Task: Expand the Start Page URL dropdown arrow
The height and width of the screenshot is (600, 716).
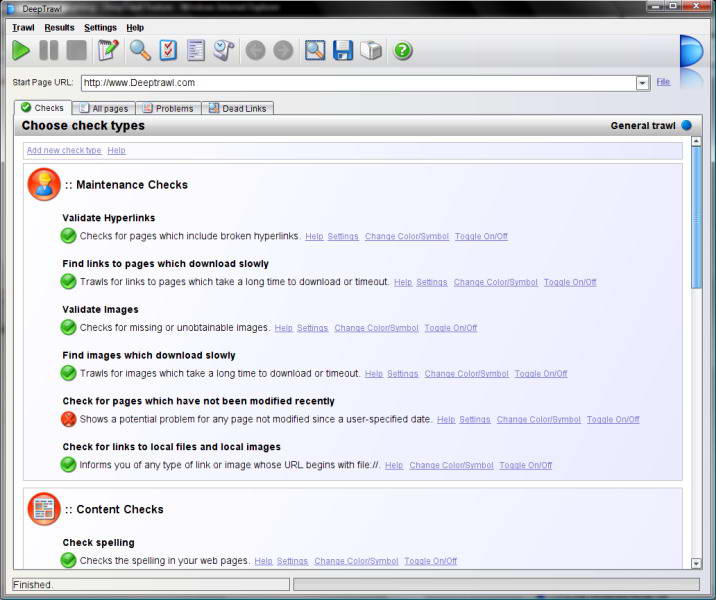Action: point(642,83)
